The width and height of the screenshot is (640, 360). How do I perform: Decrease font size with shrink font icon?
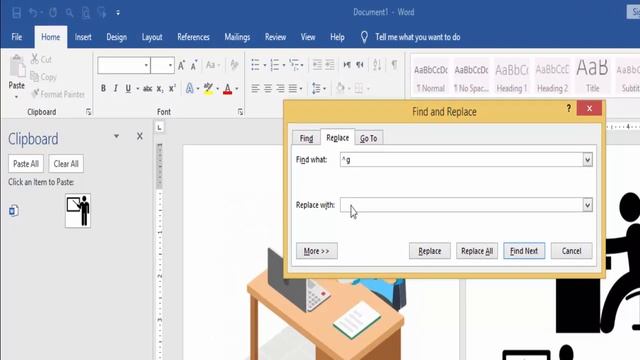[194, 65]
